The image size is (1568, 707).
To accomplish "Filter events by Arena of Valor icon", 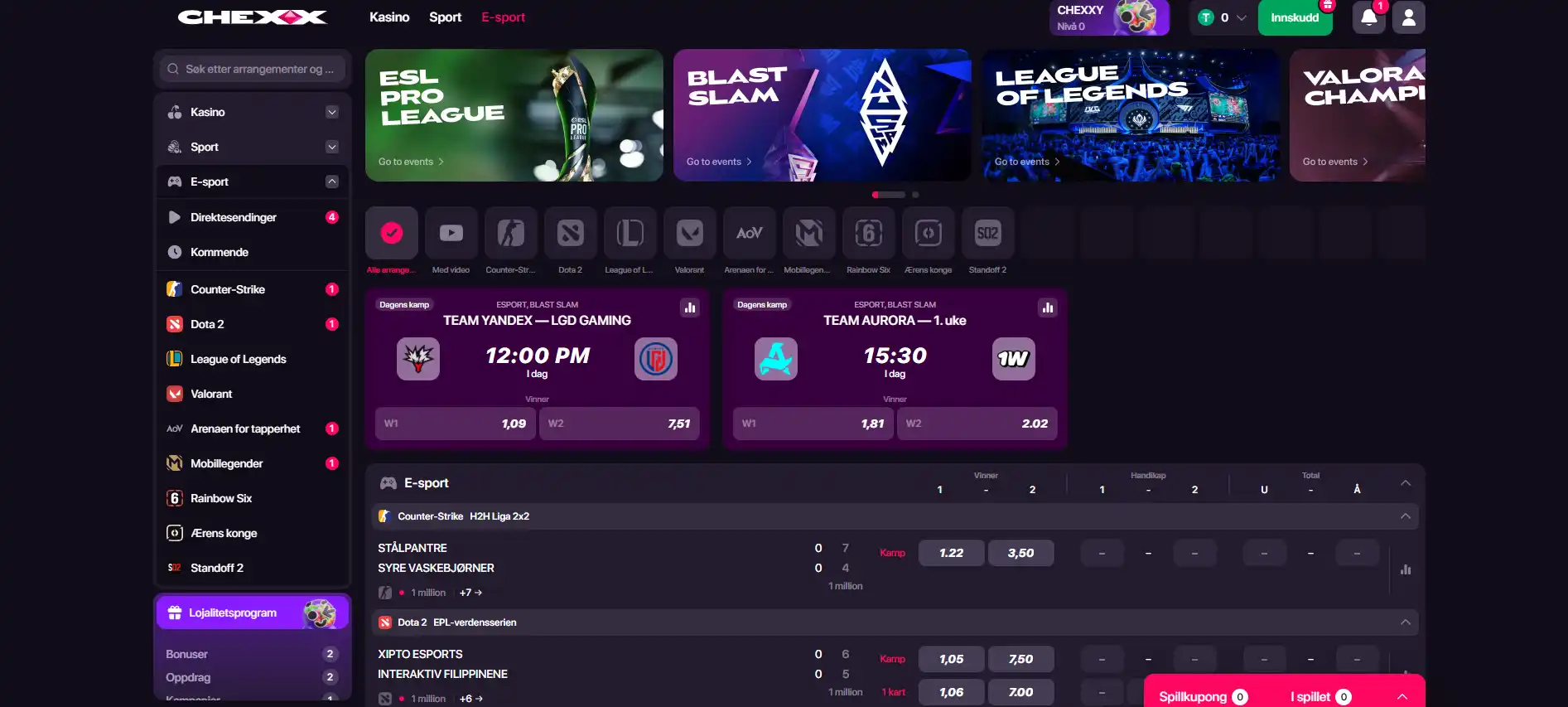I will 750,233.
